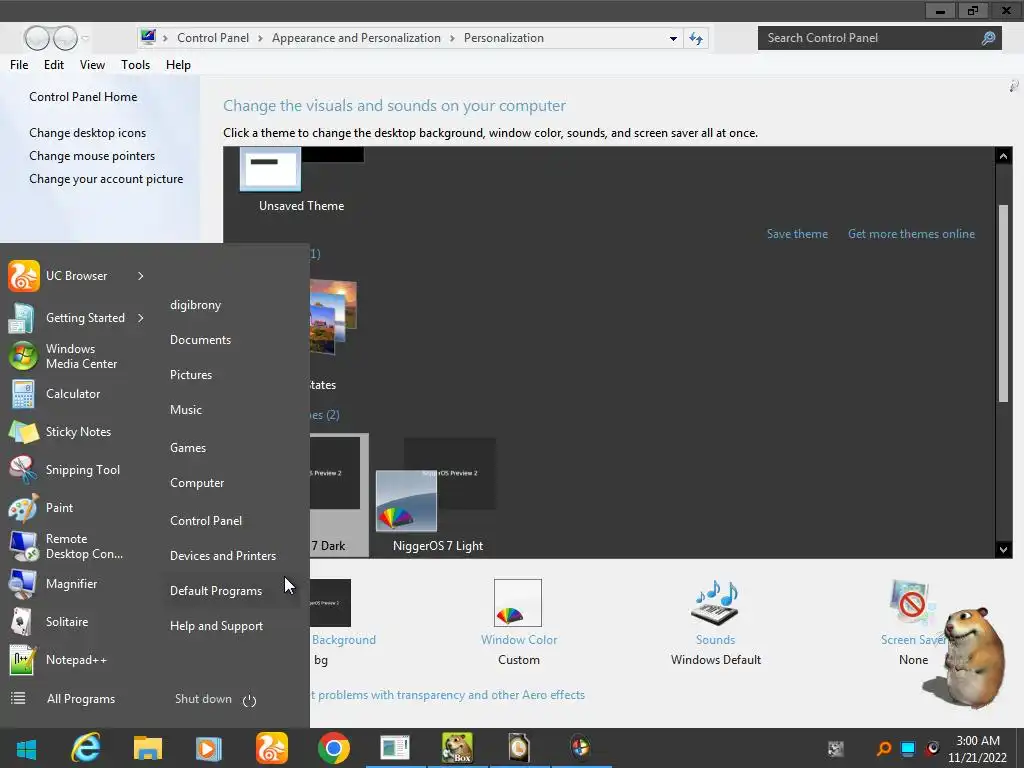
Task: Open Control Panel from Start menu right column
Action: (206, 520)
